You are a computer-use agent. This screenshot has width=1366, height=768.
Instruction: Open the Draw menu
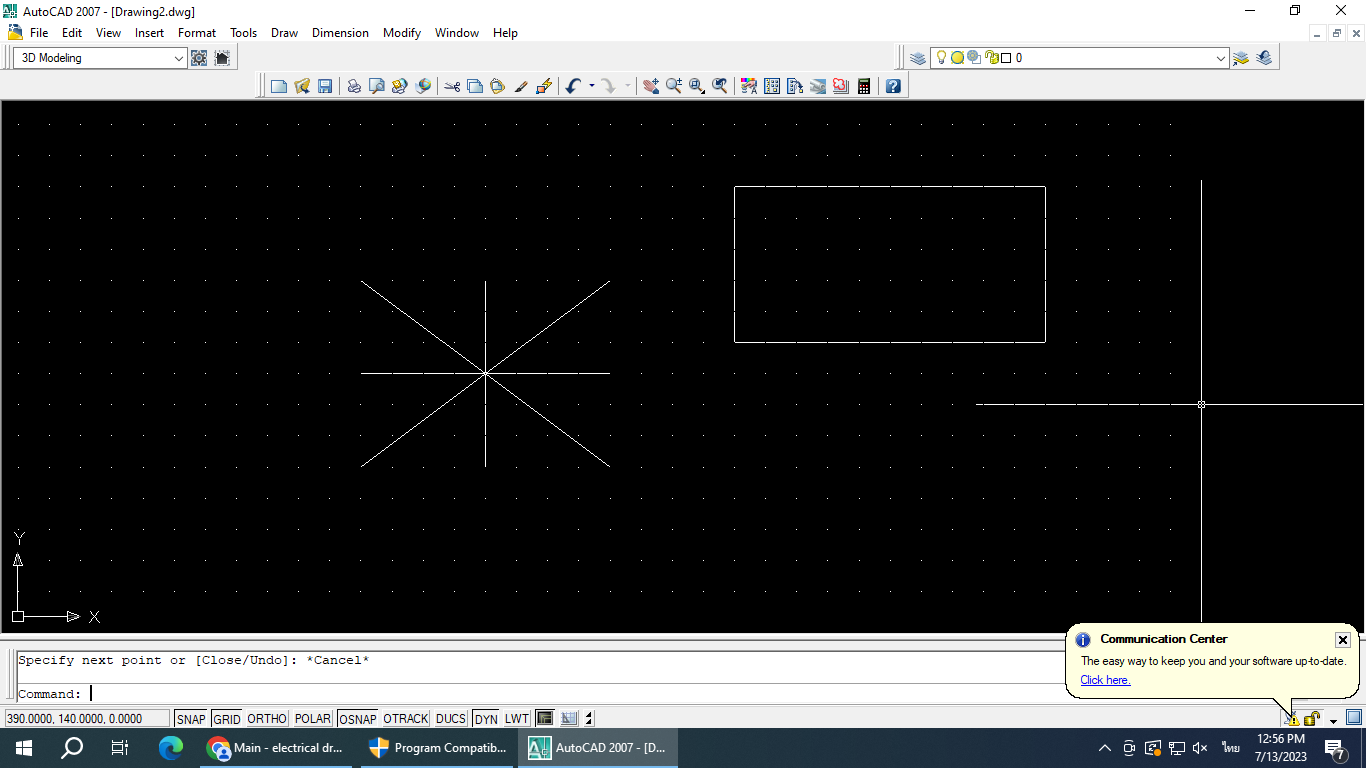[285, 33]
